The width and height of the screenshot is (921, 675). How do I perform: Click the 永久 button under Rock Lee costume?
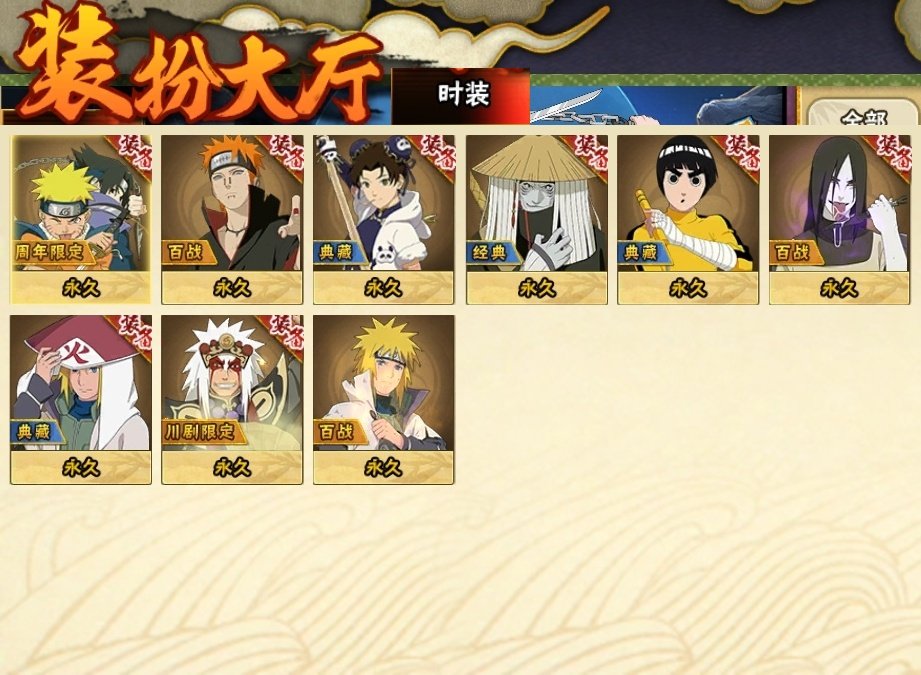tap(688, 288)
